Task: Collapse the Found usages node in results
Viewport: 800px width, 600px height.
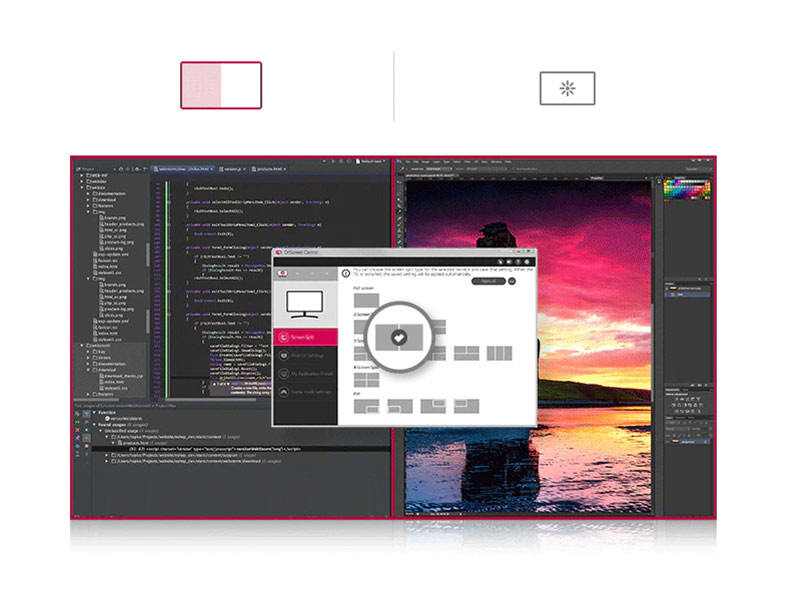Action: tap(94, 424)
